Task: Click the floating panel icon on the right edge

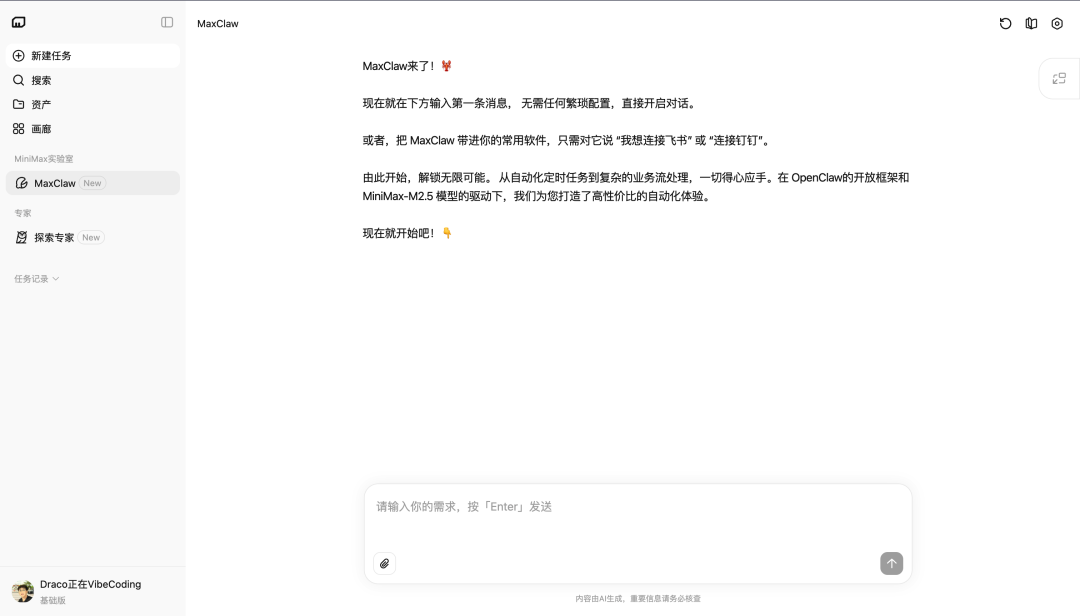Action: pyautogui.click(x=1059, y=79)
